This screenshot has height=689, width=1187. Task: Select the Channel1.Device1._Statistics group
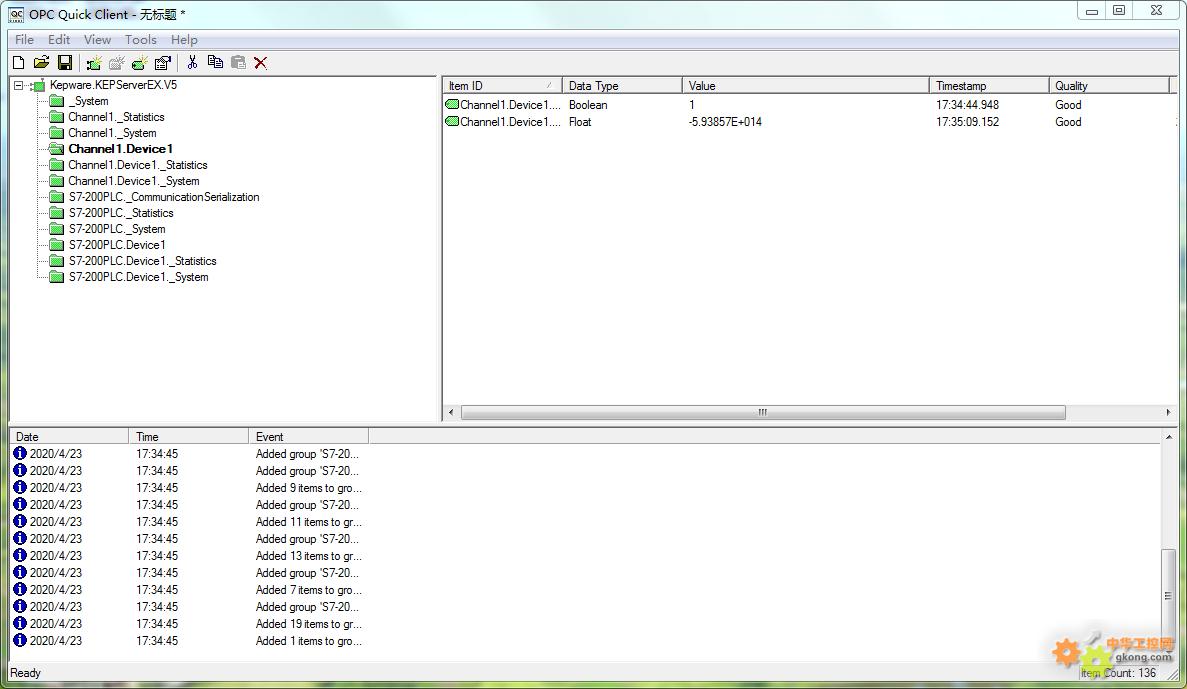[x=138, y=165]
